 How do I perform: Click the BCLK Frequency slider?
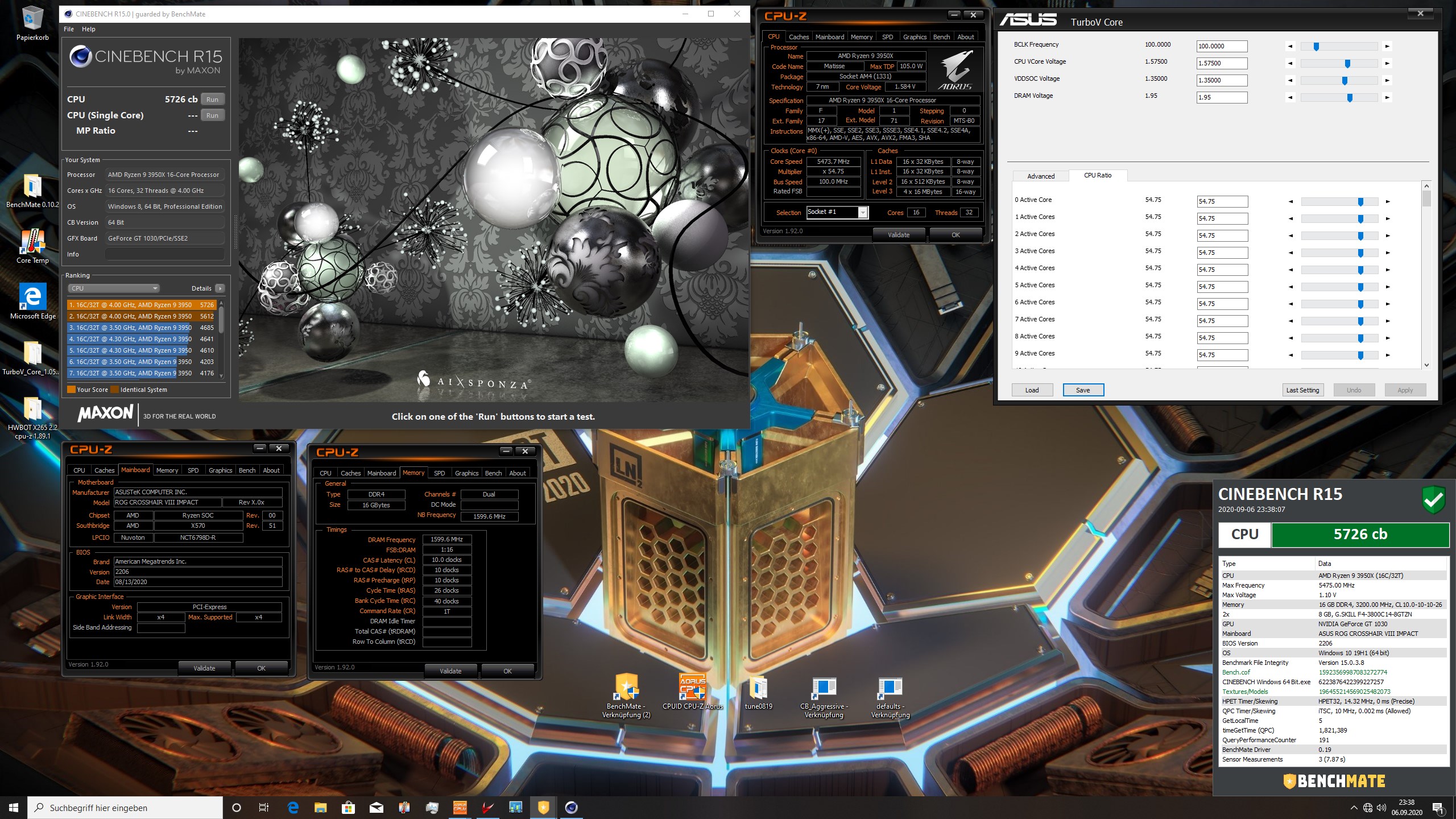coord(1339,47)
